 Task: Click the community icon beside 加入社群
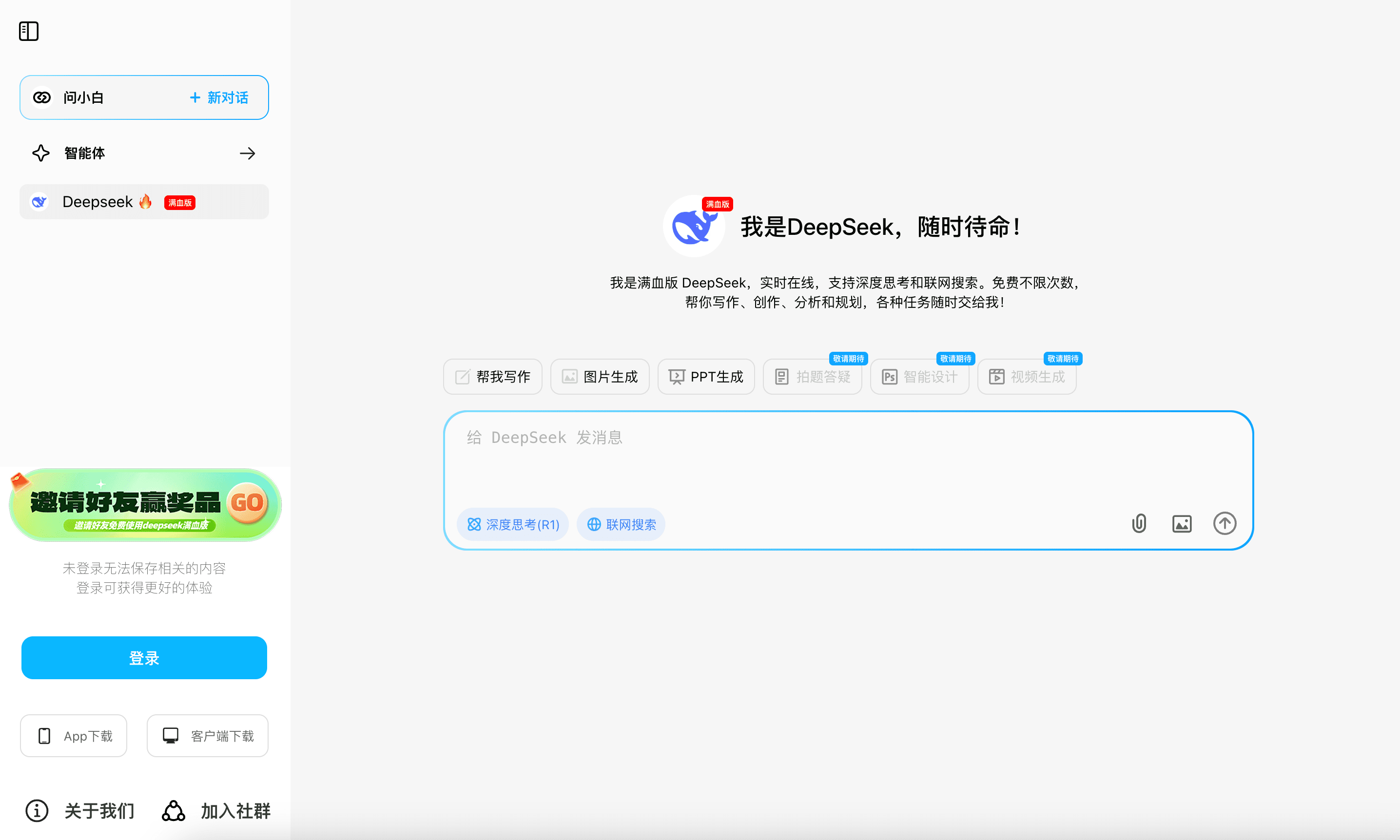pyautogui.click(x=173, y=811)
